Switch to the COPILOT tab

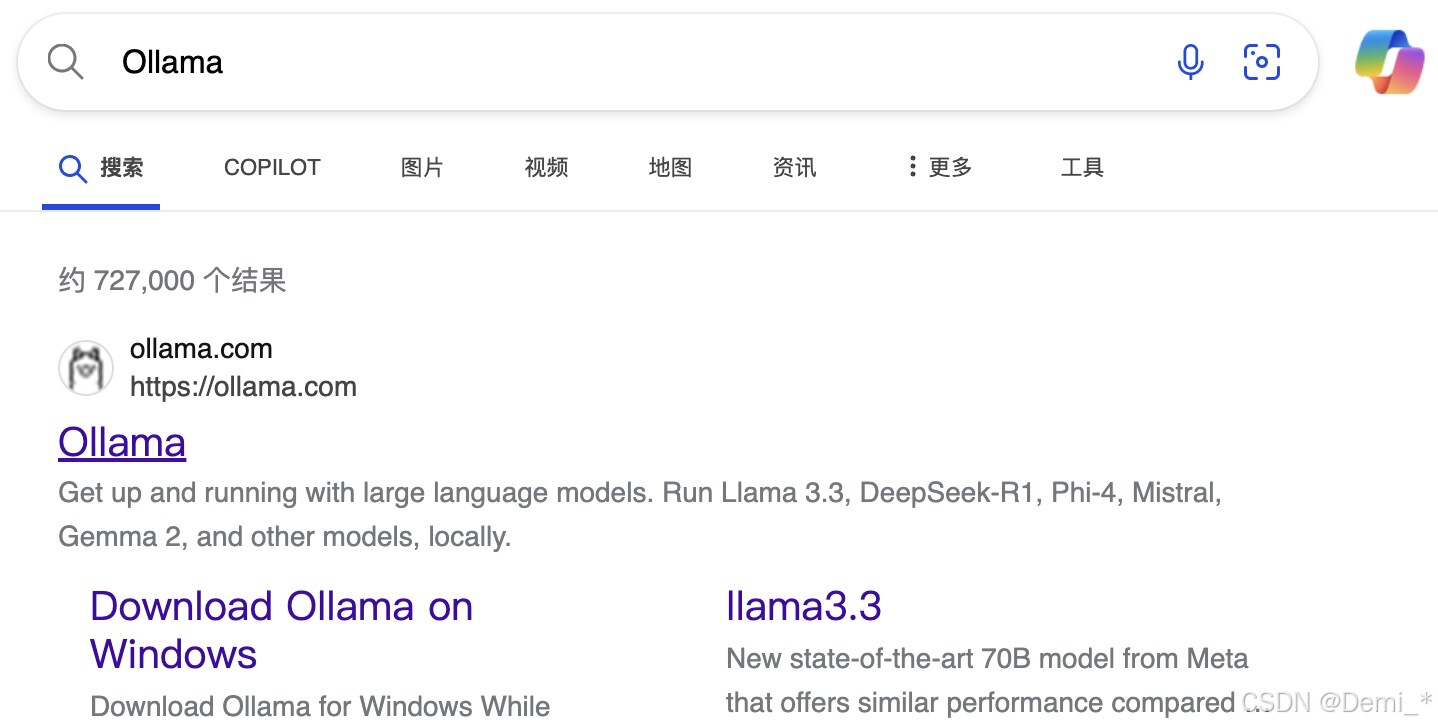(x=272, y=168)
